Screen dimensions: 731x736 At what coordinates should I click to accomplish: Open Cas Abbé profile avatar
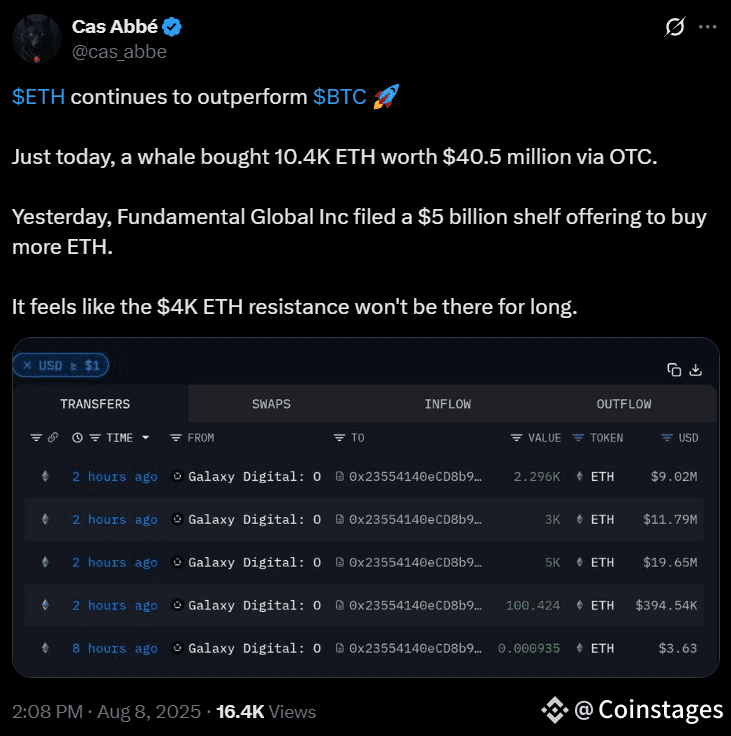coord(37,39)
